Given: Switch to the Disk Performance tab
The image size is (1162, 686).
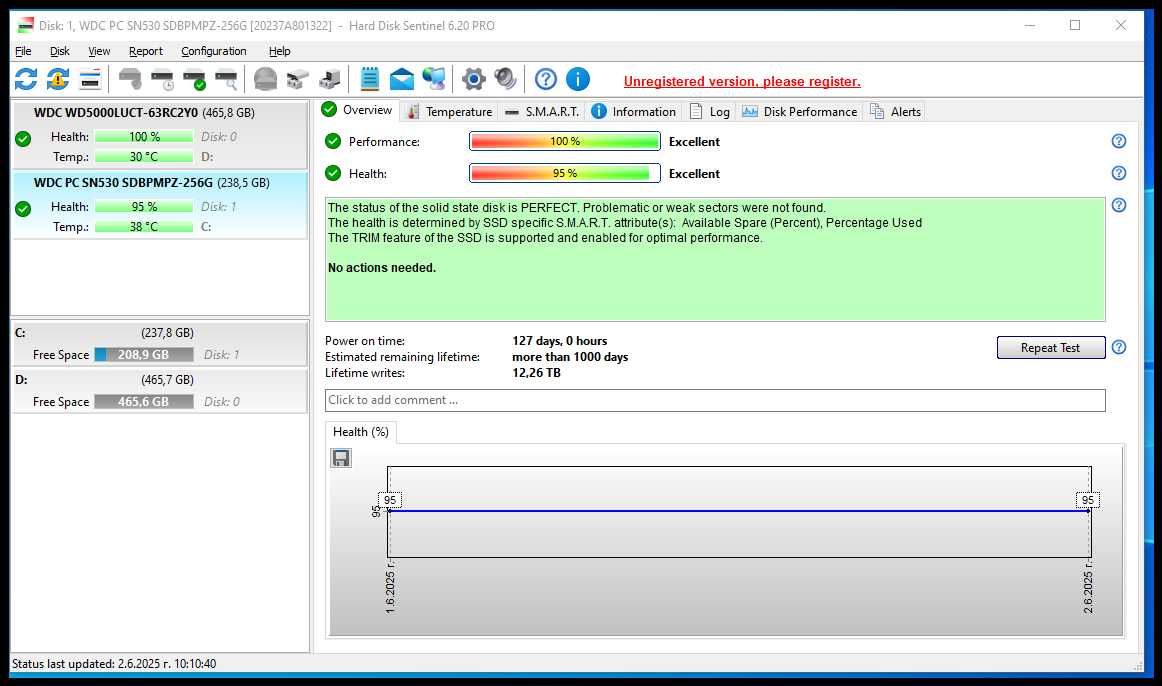Looking at the screenshot, I should coord(800,111).
